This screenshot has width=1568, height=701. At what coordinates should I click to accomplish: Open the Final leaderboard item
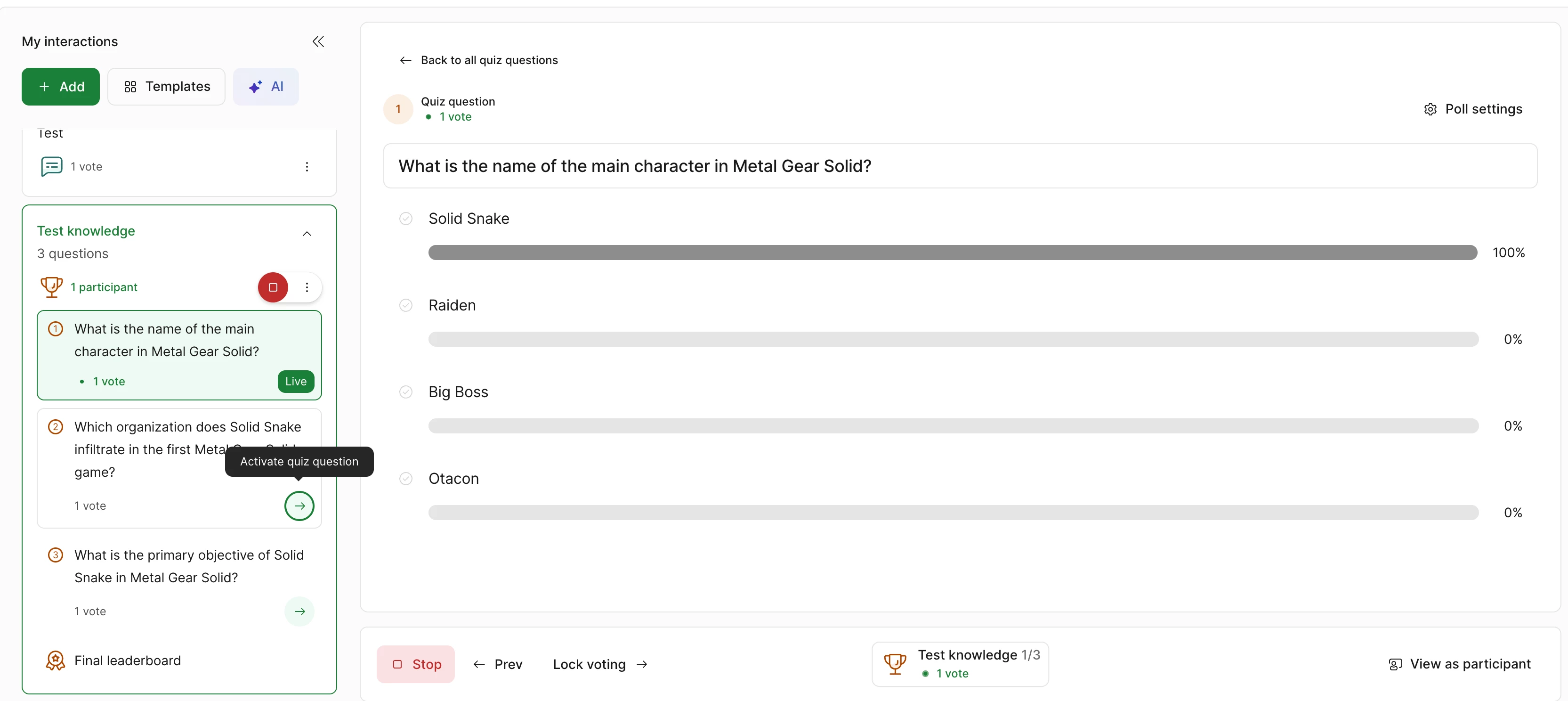(127, 661)
